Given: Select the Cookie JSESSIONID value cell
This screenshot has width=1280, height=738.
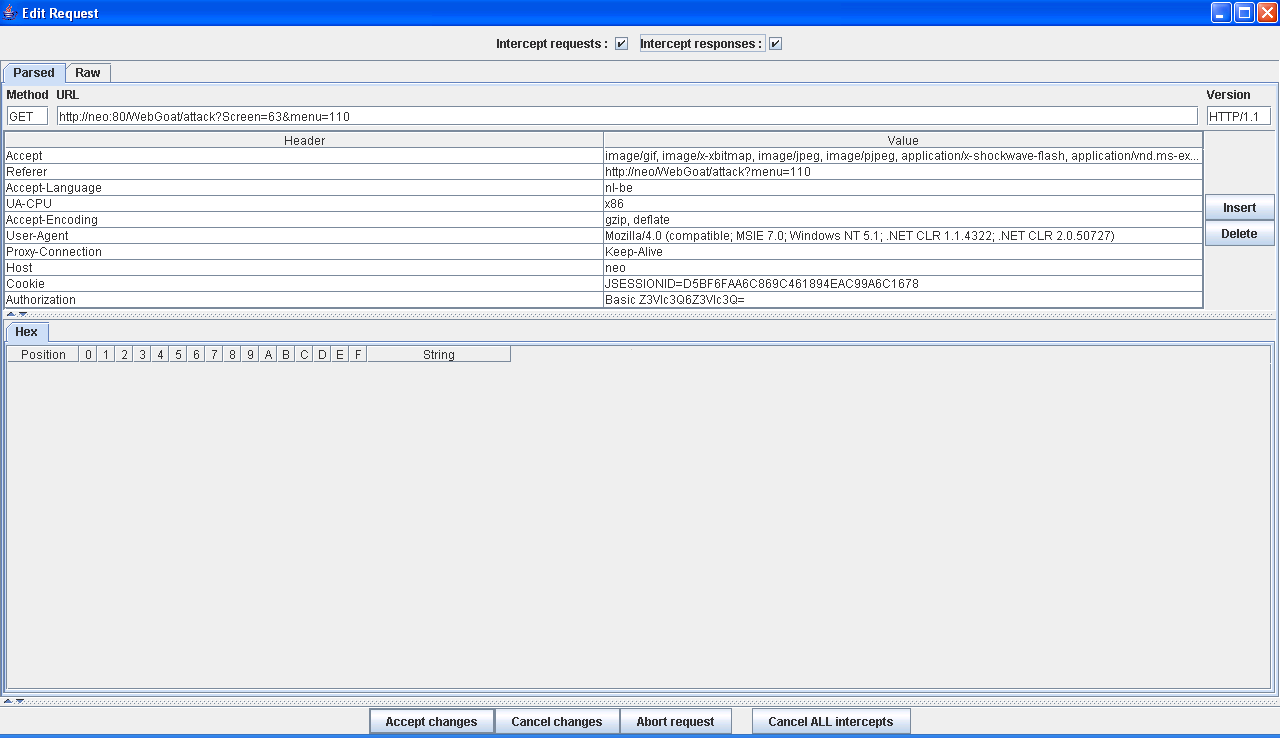Looking at the screenshot, I should click(x=902, y=284).
